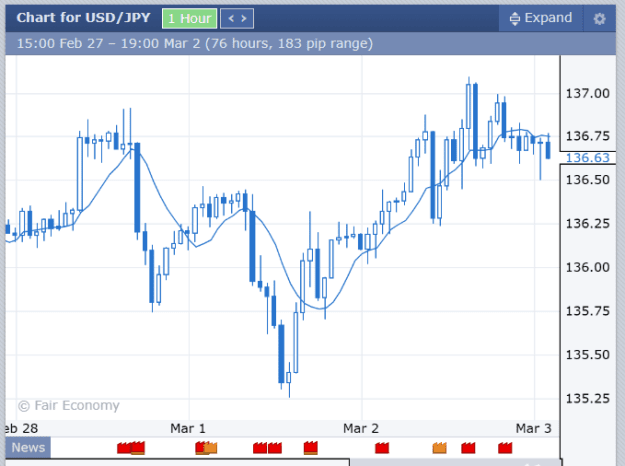Image resolution: width=625 pixels, height=466 pixels.
Task: Click the 136.75 price axis label
Action: click(x=588, y=136)
